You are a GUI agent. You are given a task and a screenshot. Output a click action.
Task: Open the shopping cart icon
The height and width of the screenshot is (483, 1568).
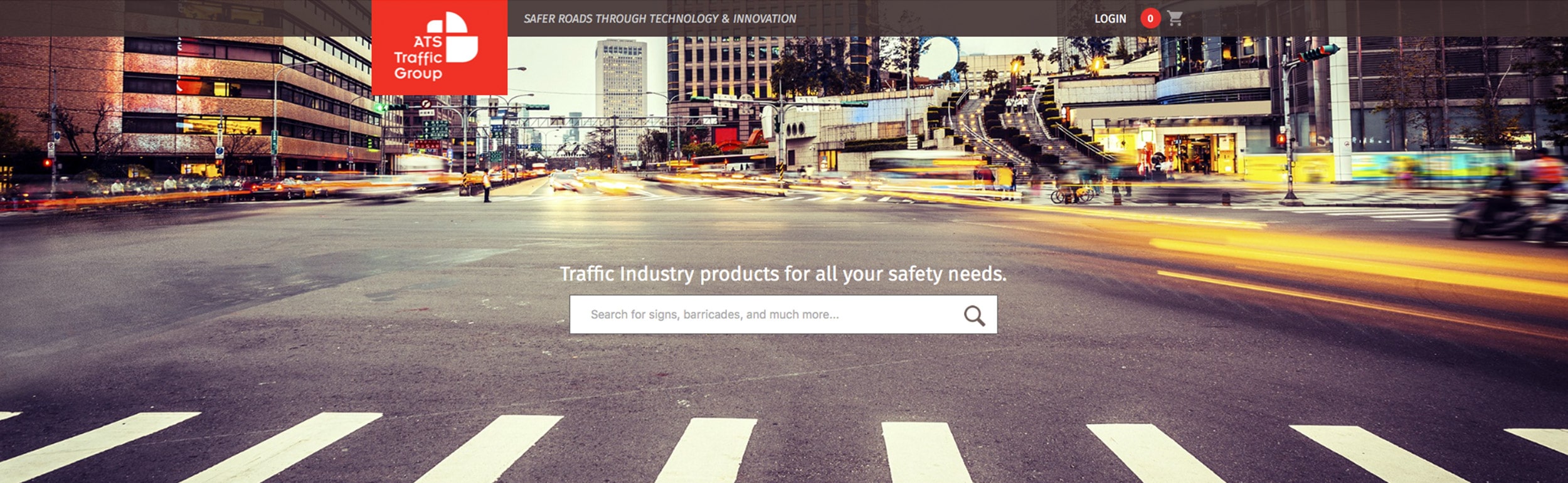click(x=1175, y=19)
